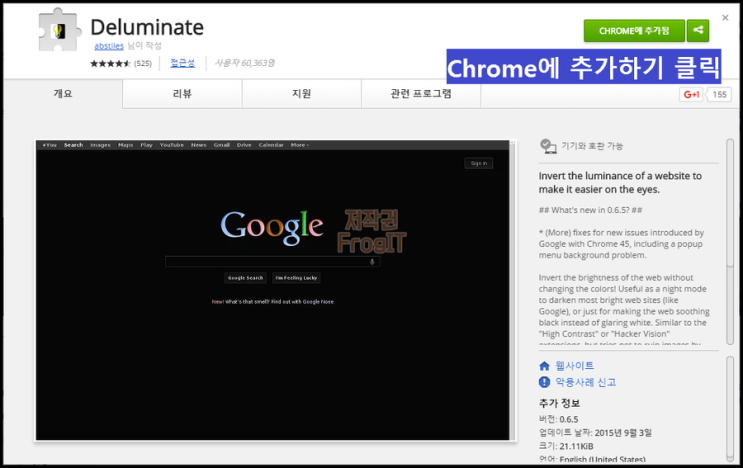Click the microphone icon in the Google search box

point(372,261)
